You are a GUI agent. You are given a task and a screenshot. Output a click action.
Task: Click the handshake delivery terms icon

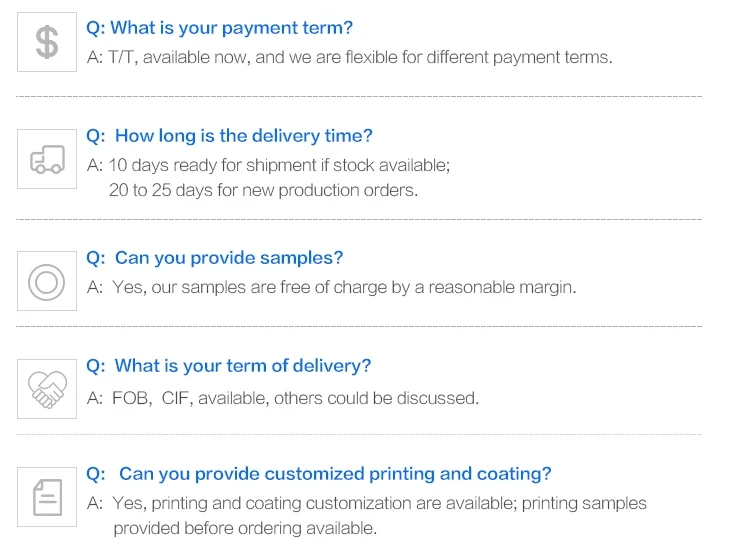[47, 388]
